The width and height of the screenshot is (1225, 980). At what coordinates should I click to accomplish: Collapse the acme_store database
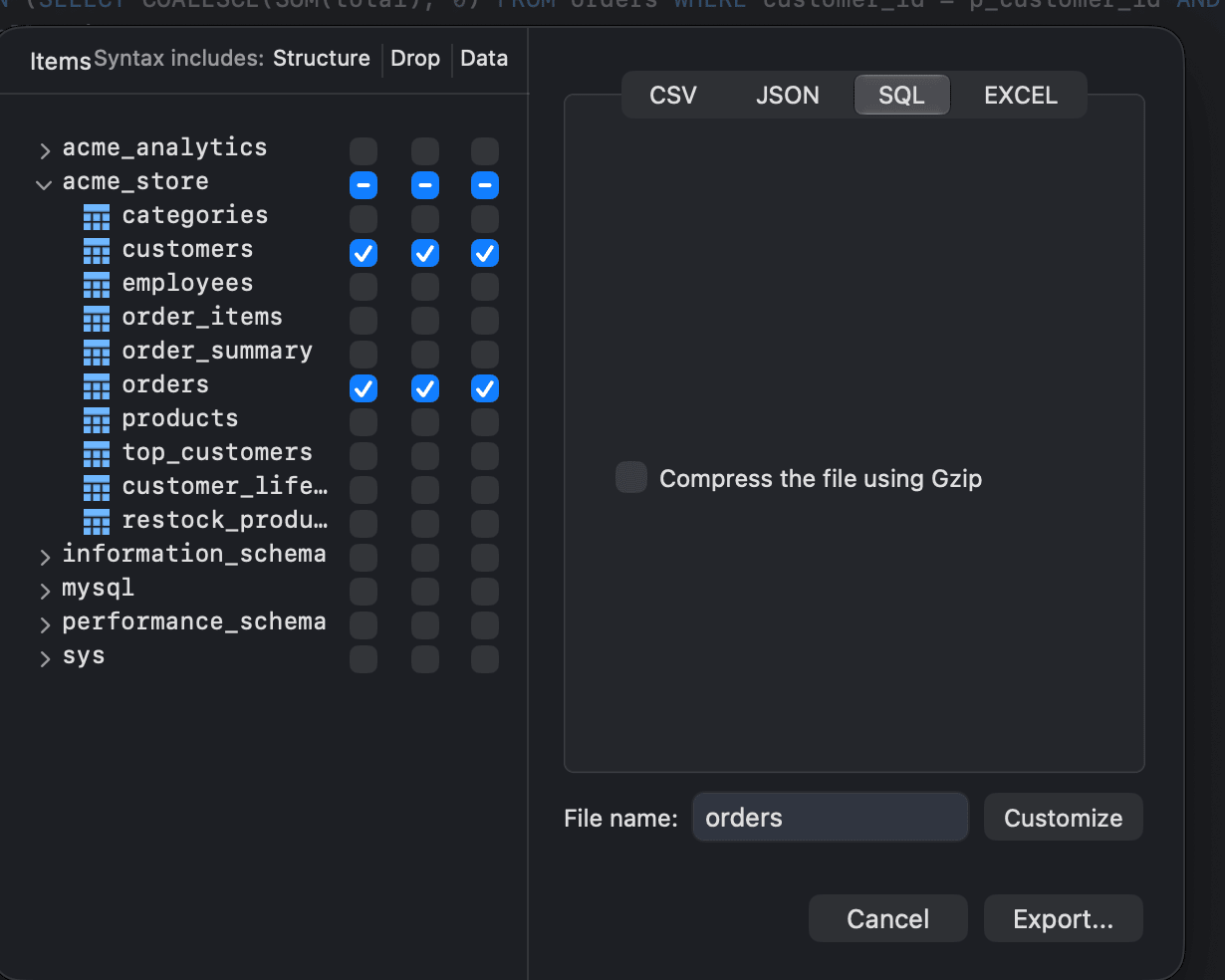pyautogui.click(x=44, y=184)
